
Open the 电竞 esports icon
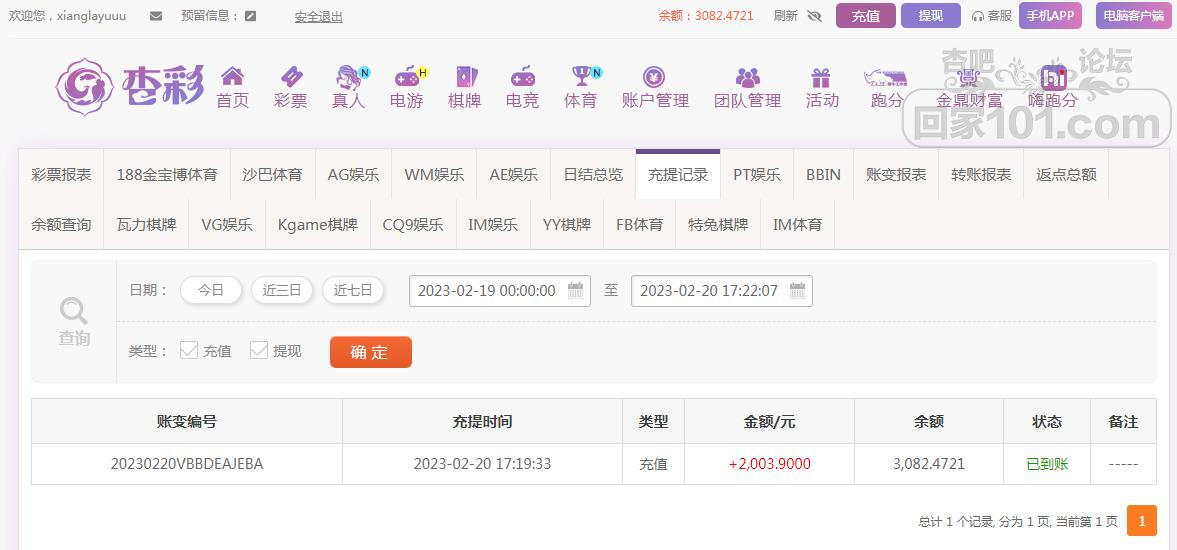tap(522, 76)
